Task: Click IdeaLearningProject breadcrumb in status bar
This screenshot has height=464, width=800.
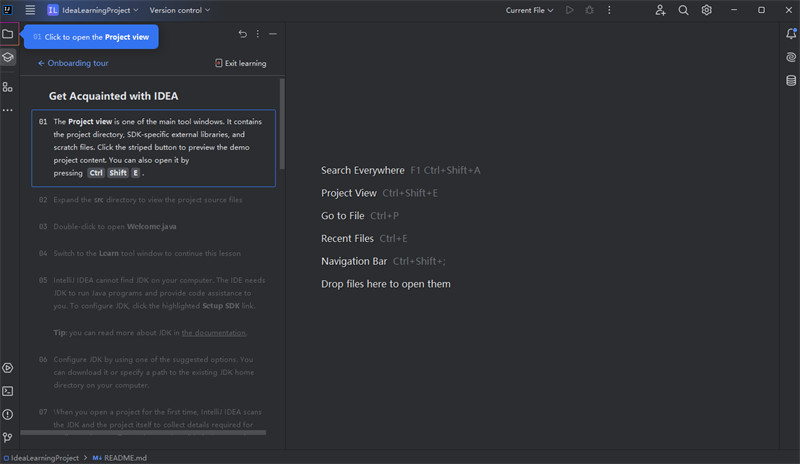Action: 41,458
